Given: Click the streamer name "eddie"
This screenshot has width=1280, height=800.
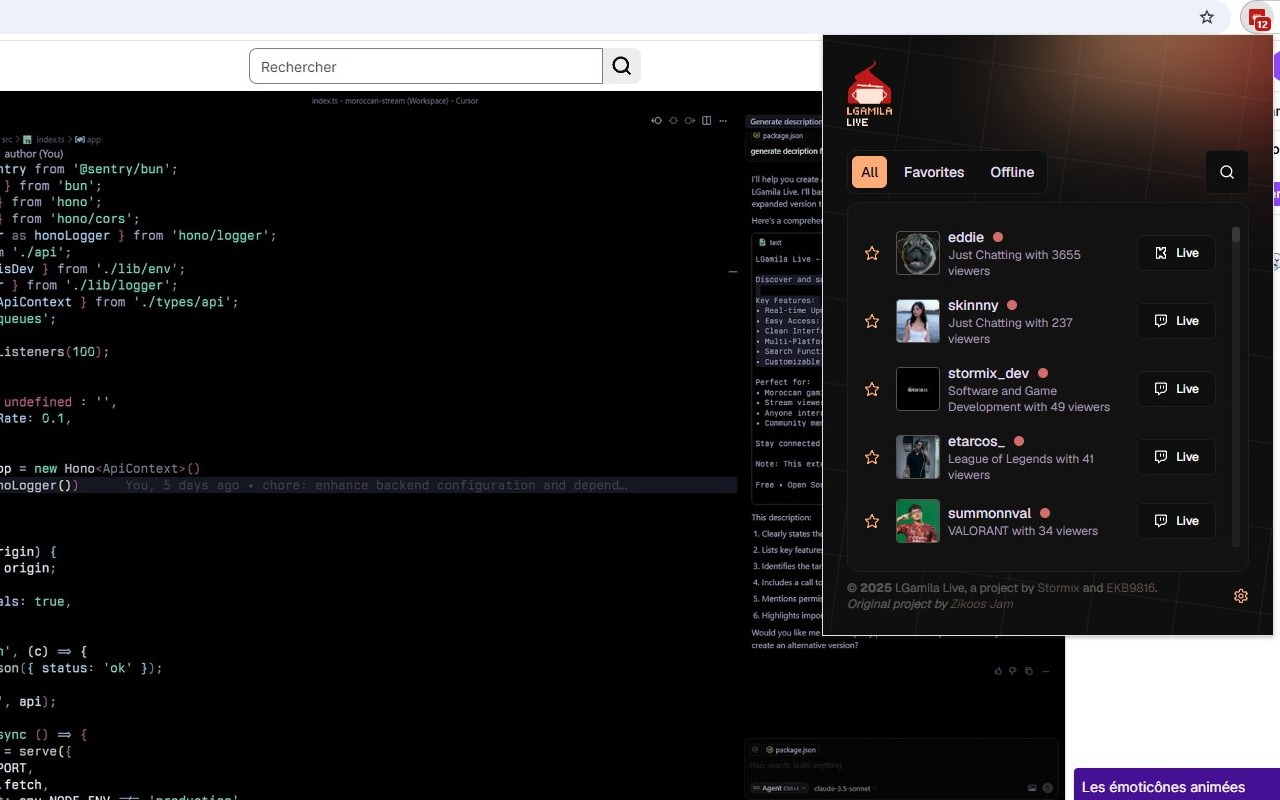Looking at the screenshot, I should pos(966,237).
